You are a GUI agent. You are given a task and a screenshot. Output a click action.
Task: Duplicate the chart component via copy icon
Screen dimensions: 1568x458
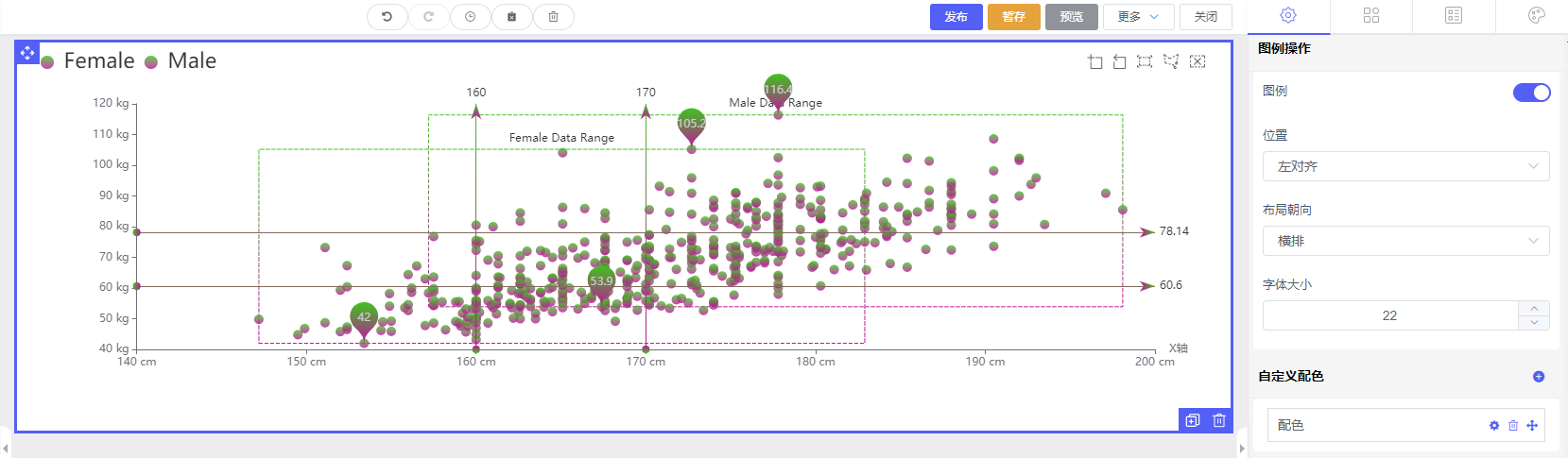click(x=1193, y=420)
